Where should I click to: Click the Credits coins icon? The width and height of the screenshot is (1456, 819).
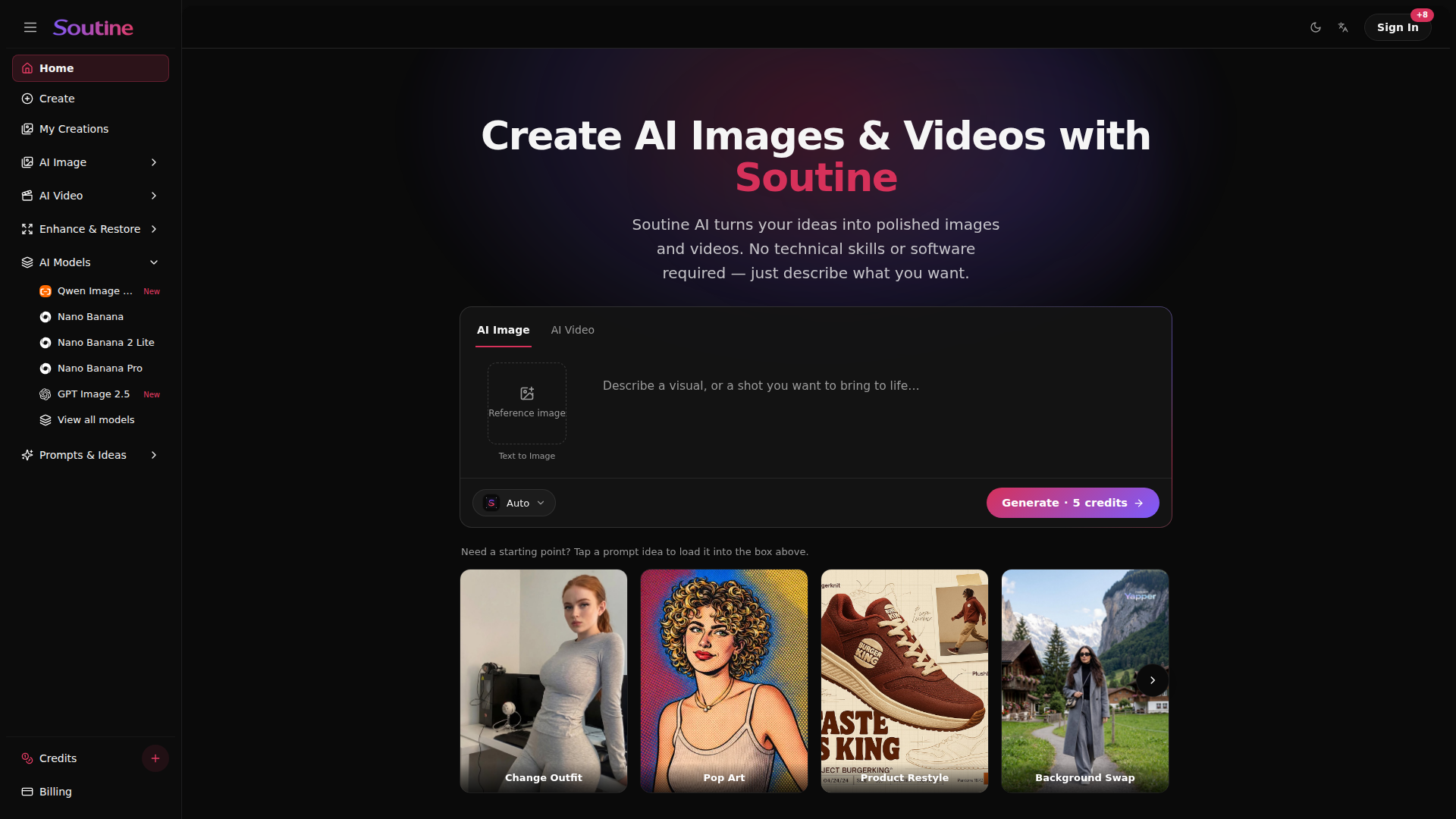click(x=27, y=758)
